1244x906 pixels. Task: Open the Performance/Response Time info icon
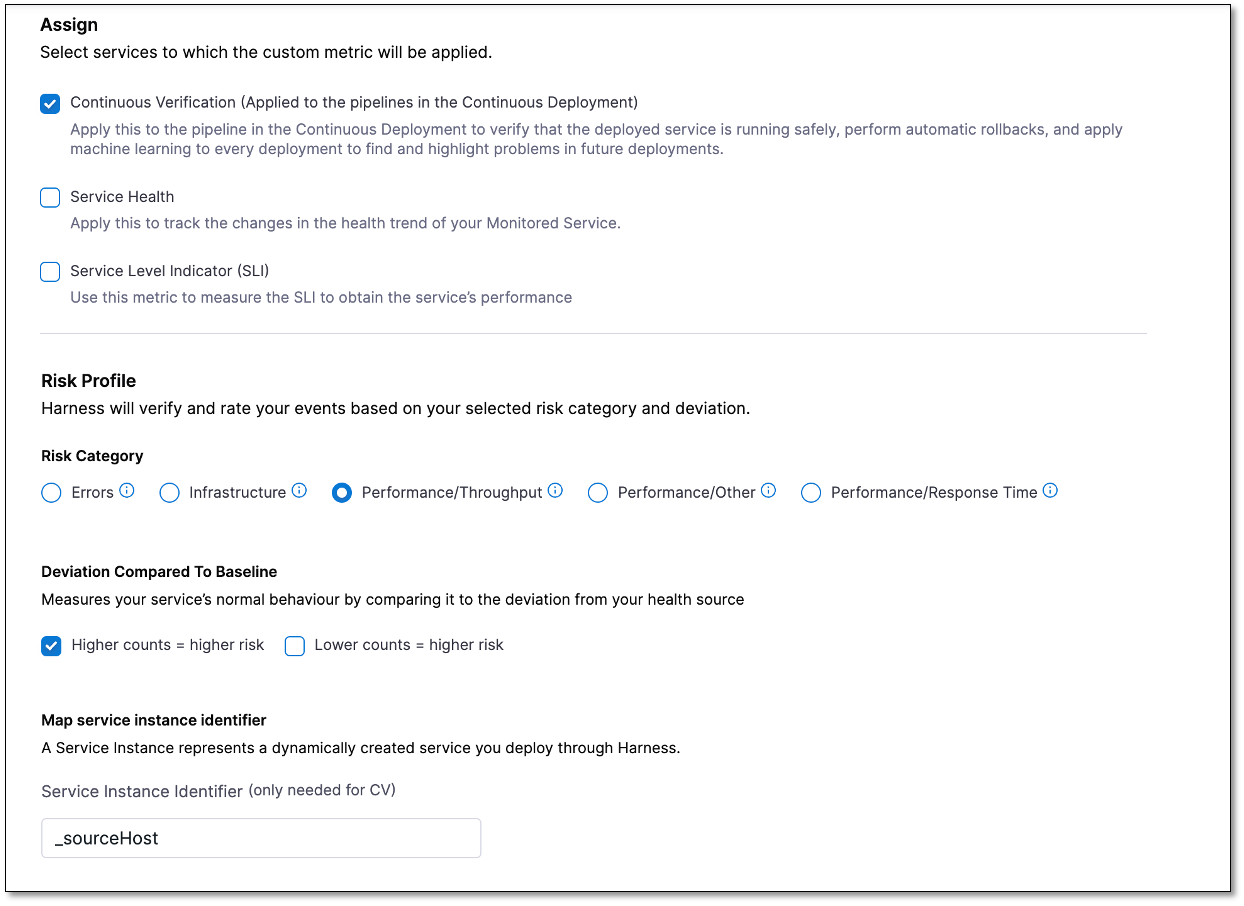(x=1049, y=490)
